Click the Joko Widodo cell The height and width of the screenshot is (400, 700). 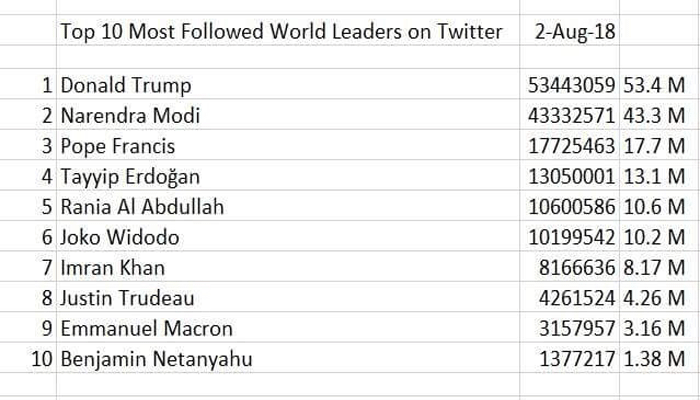pos(122,237)
